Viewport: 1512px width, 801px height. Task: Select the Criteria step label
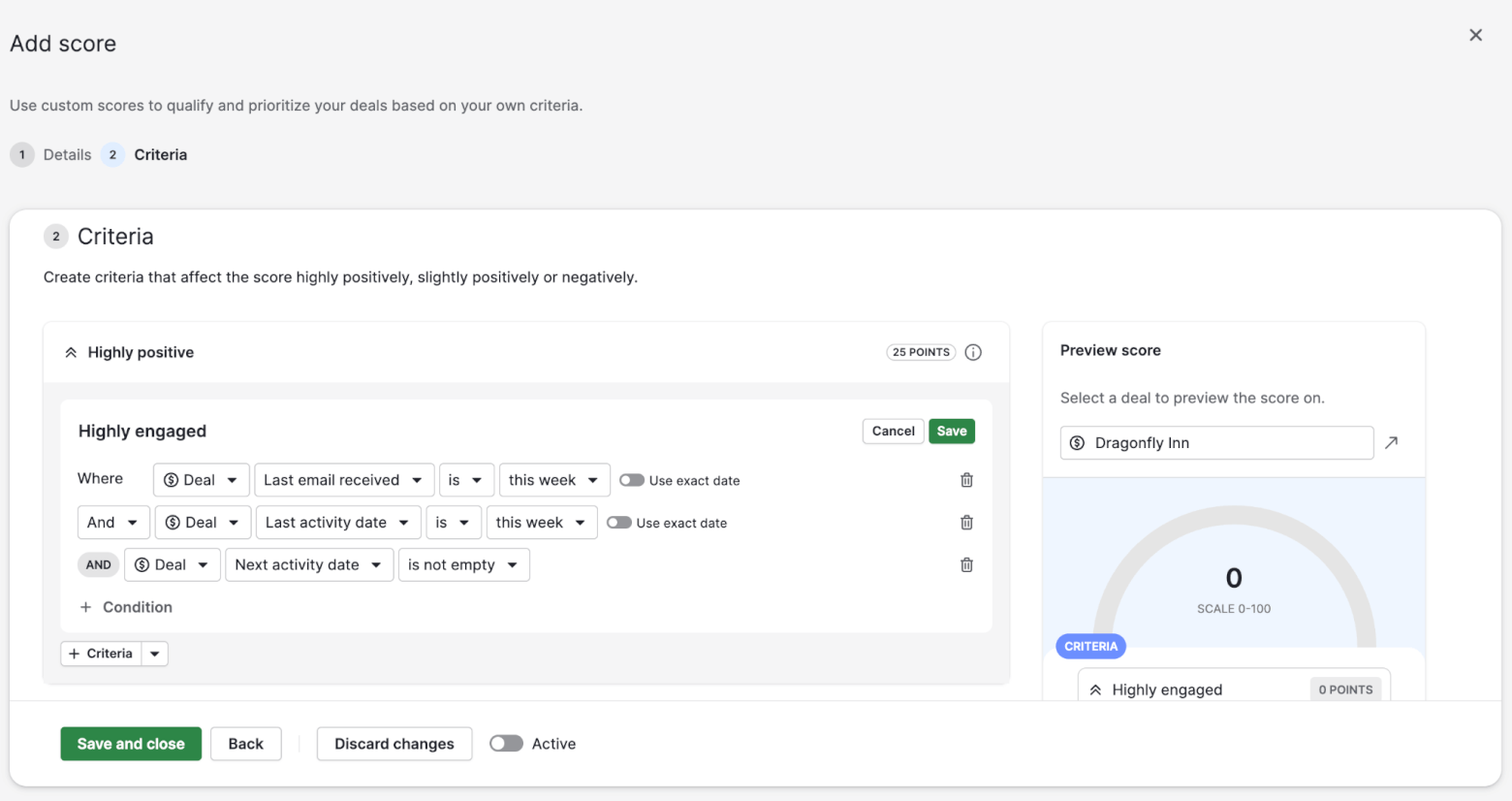(x=160, y=154)
